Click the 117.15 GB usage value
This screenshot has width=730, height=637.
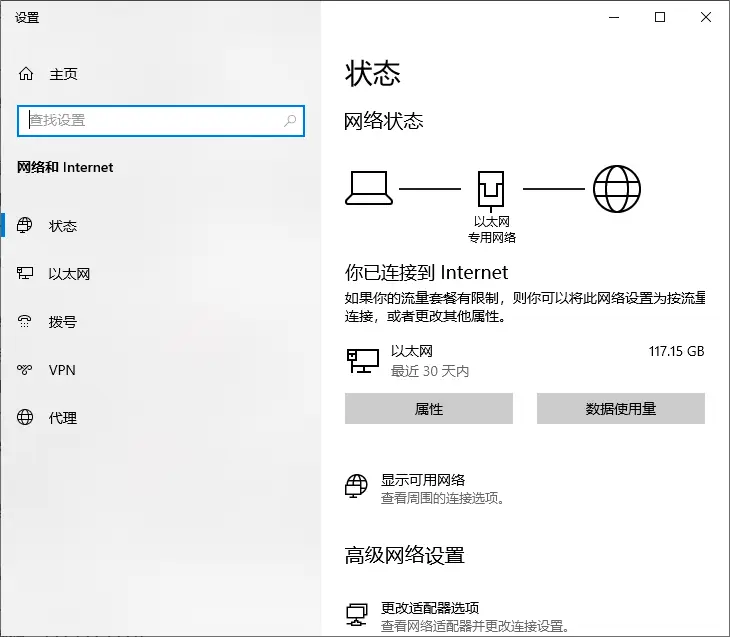click(x=676, y=351)
